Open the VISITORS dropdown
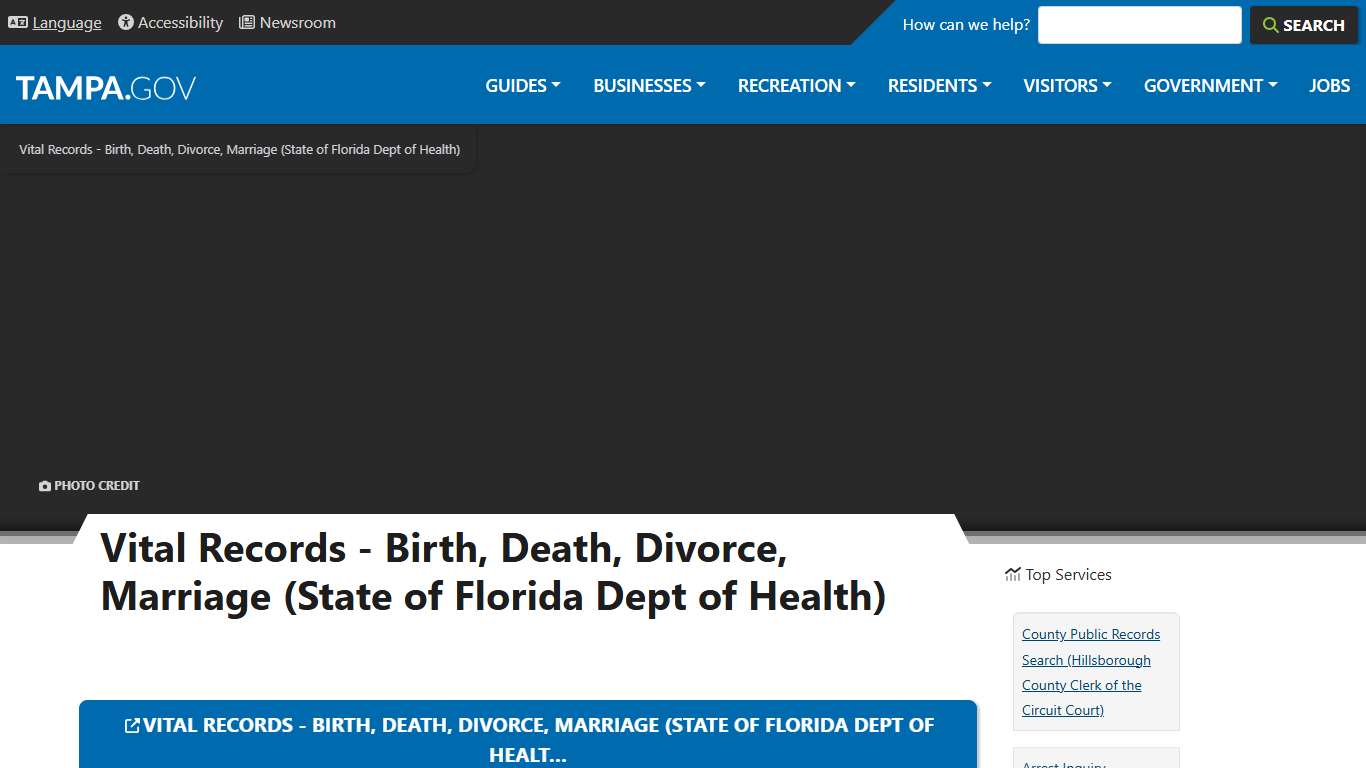 (1066, 85)
